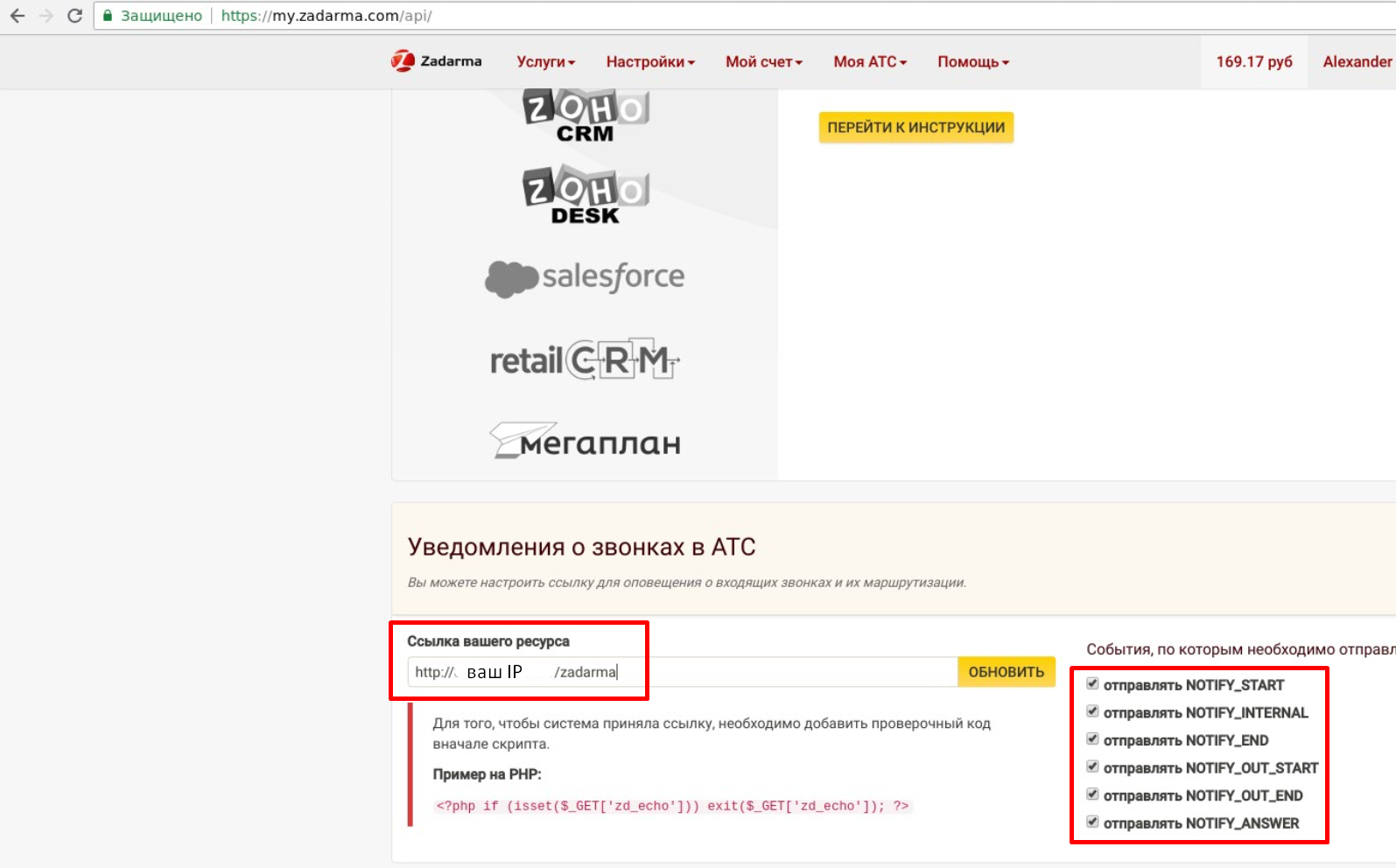Select the retailCRM integration logo
Image resolution: width=1396 pixels, height=868 pixels.
585,359
